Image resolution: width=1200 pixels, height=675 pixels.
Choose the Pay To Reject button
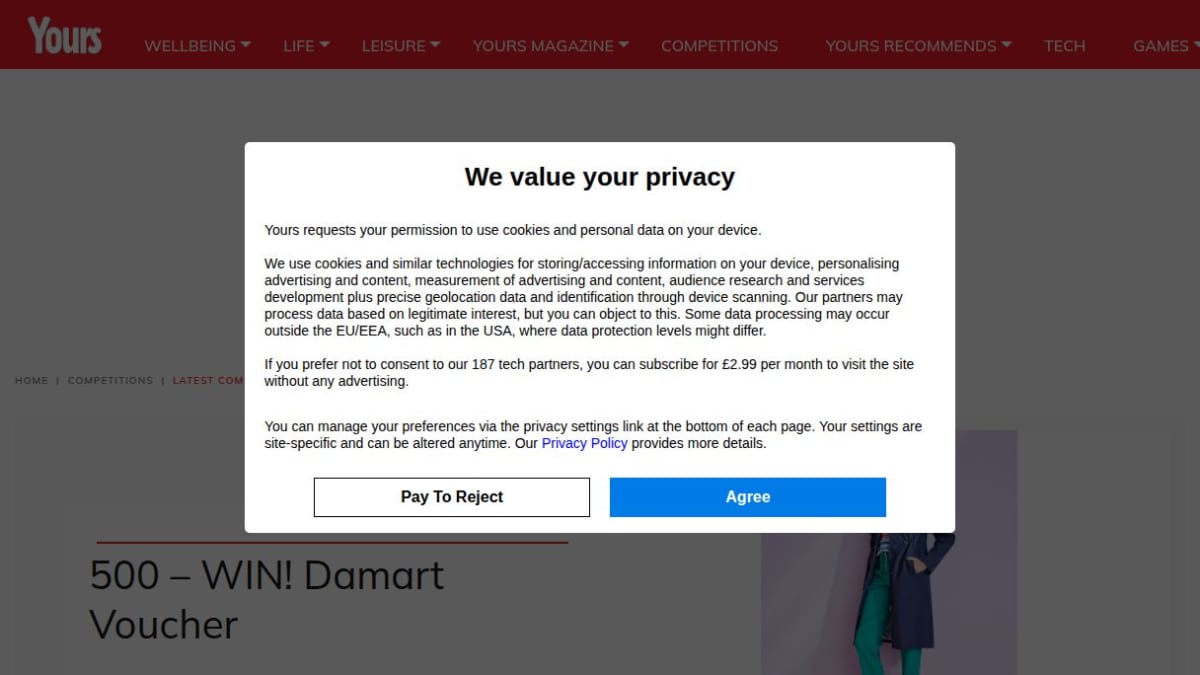452,497
